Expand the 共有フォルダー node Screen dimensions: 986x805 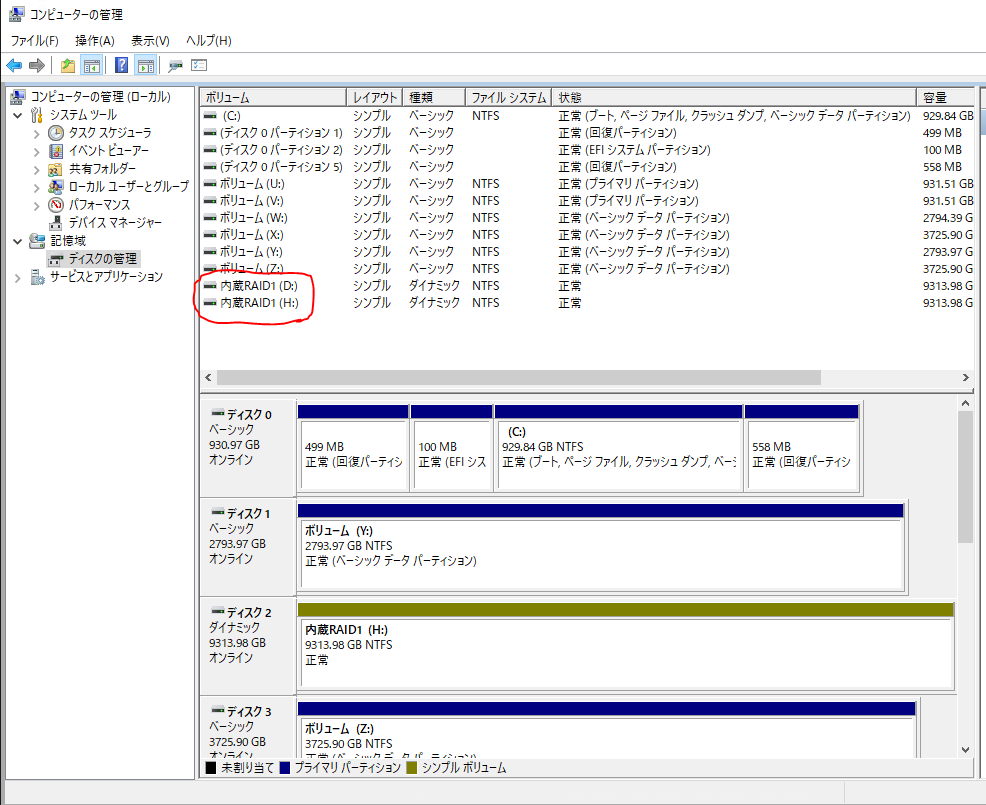[36, 169]
